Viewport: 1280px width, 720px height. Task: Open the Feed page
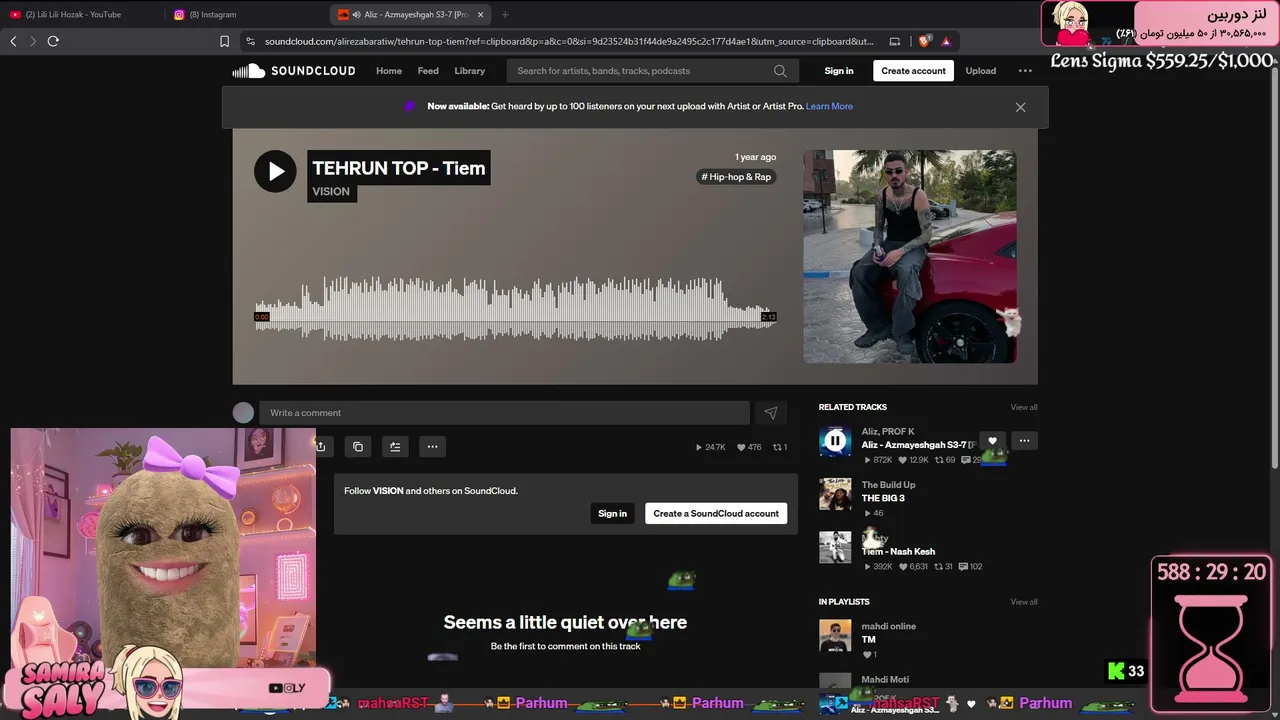click(428, 71)
